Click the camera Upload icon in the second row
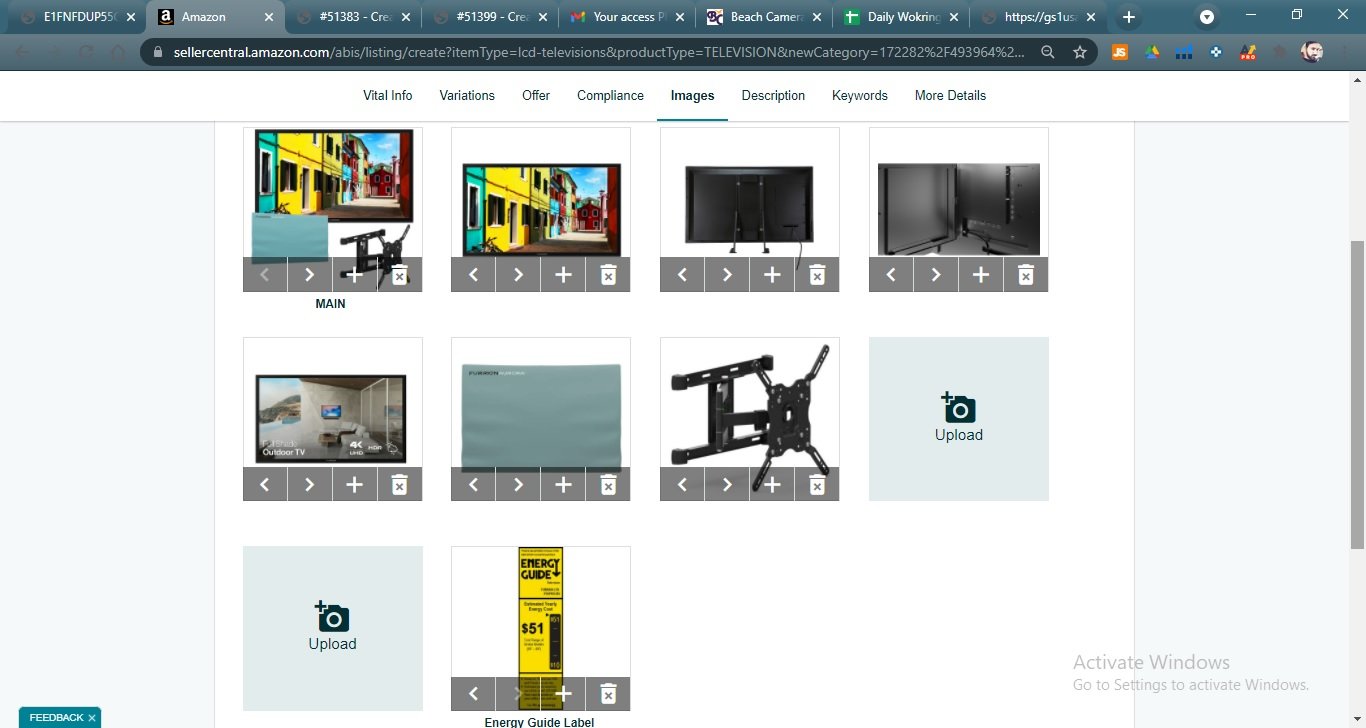Screen dimensions: 1366x728 958,408
